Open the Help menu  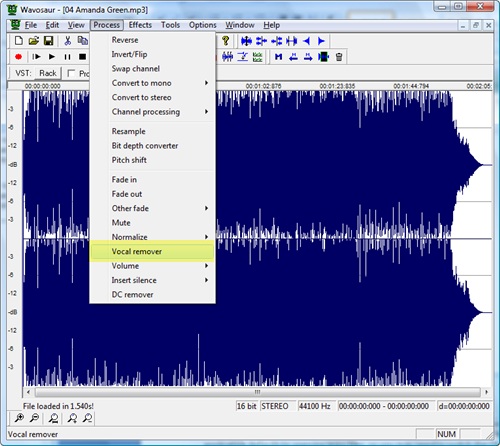coord(271,25)
